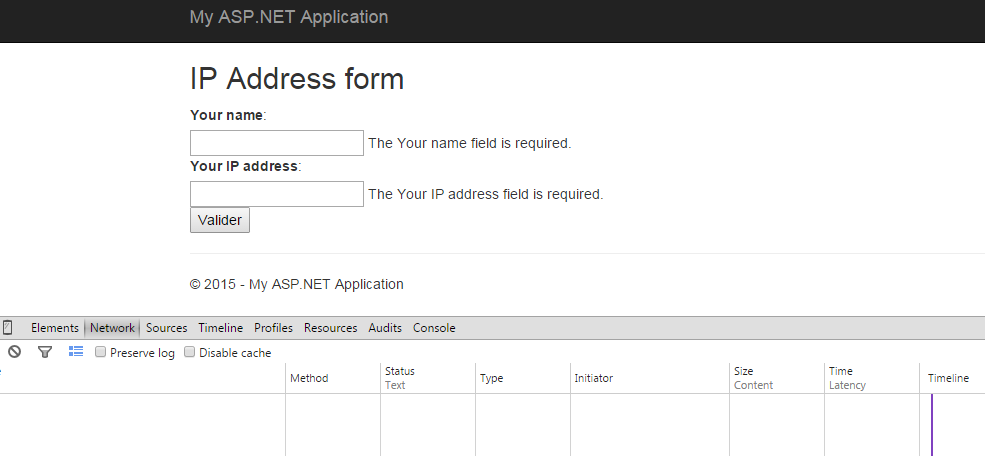Viewport: 985px width, 456px height.
Task: Open the network filter funnel icon
Action: coord(45,352)
